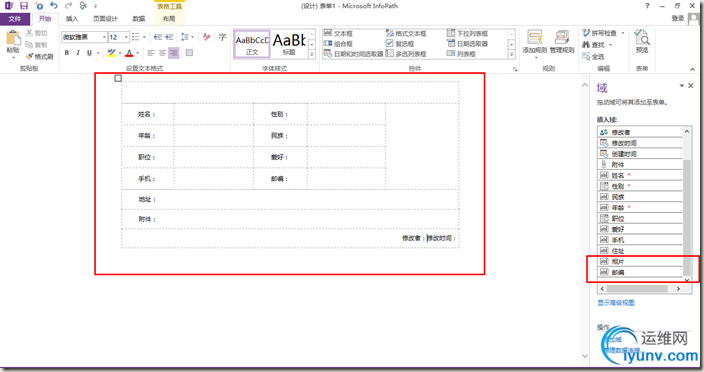Open the 文件 (File) tab

(15, 19)
